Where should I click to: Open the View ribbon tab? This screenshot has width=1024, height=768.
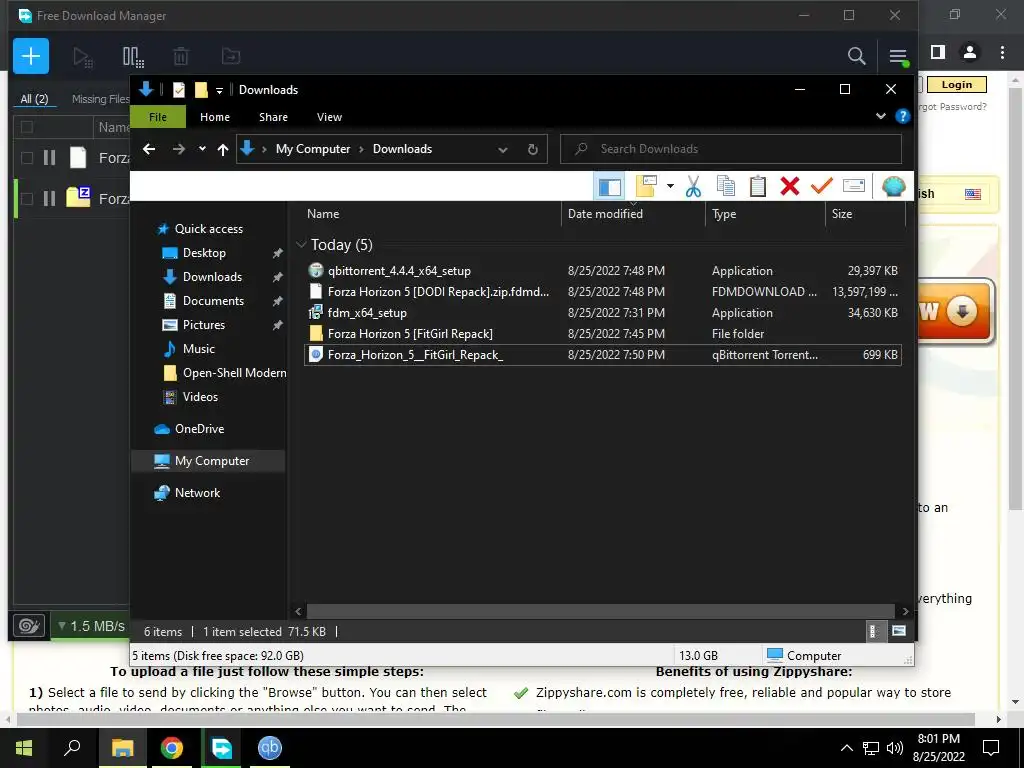coord(329,117)
